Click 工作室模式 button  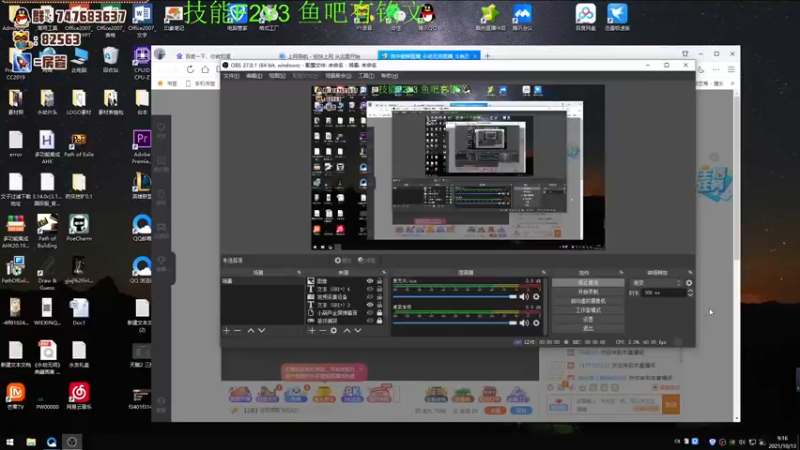tap(588, 310)
